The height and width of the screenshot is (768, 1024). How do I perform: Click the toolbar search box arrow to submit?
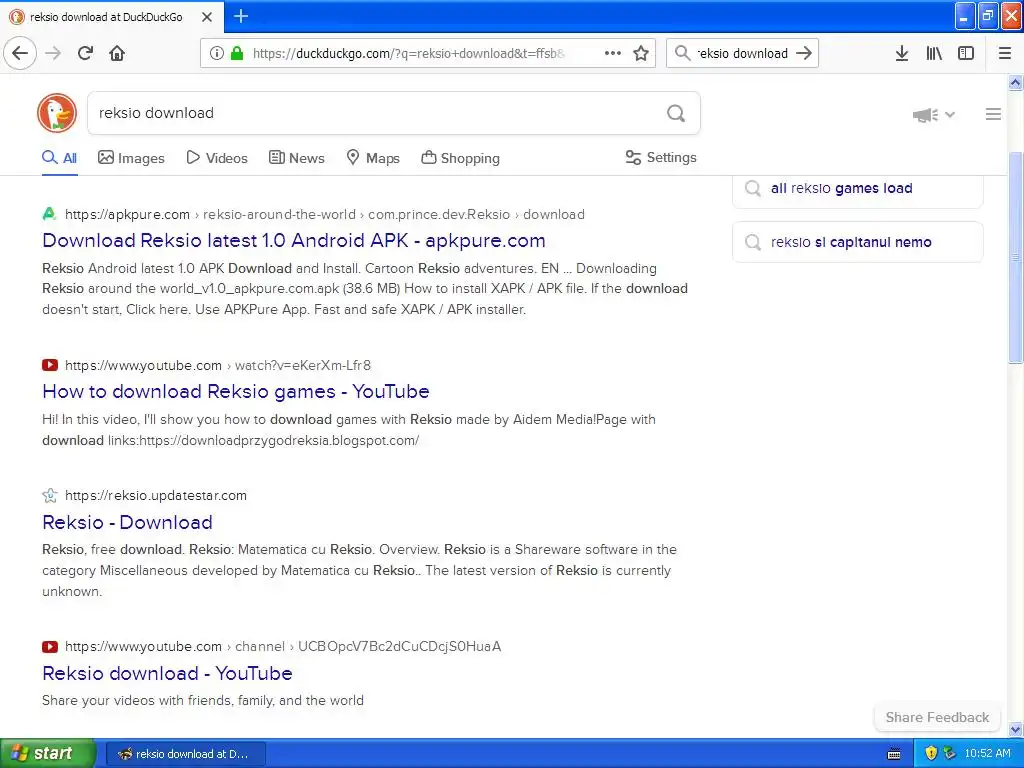804,53
